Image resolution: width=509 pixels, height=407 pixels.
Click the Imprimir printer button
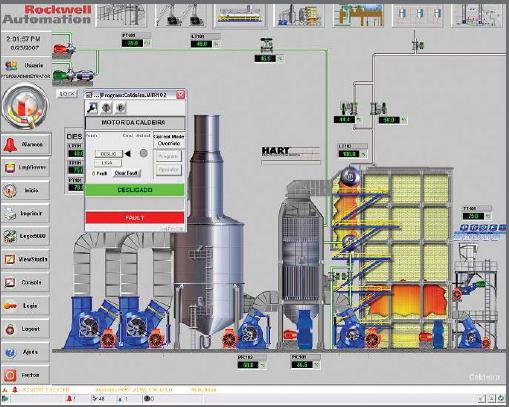26,213
